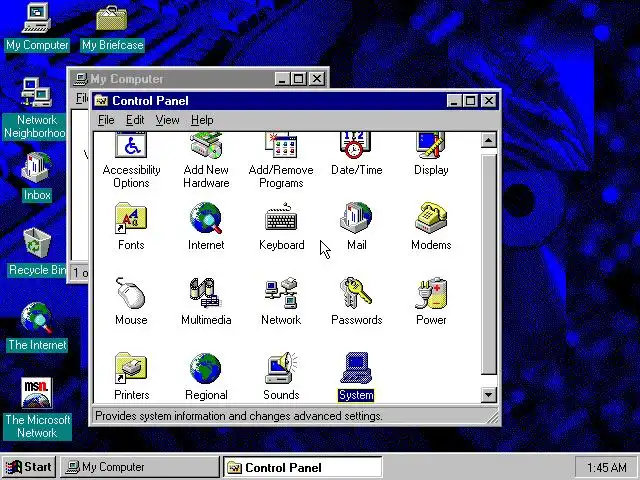Minimize the My Computer window
640x480 pixels.
282,79
